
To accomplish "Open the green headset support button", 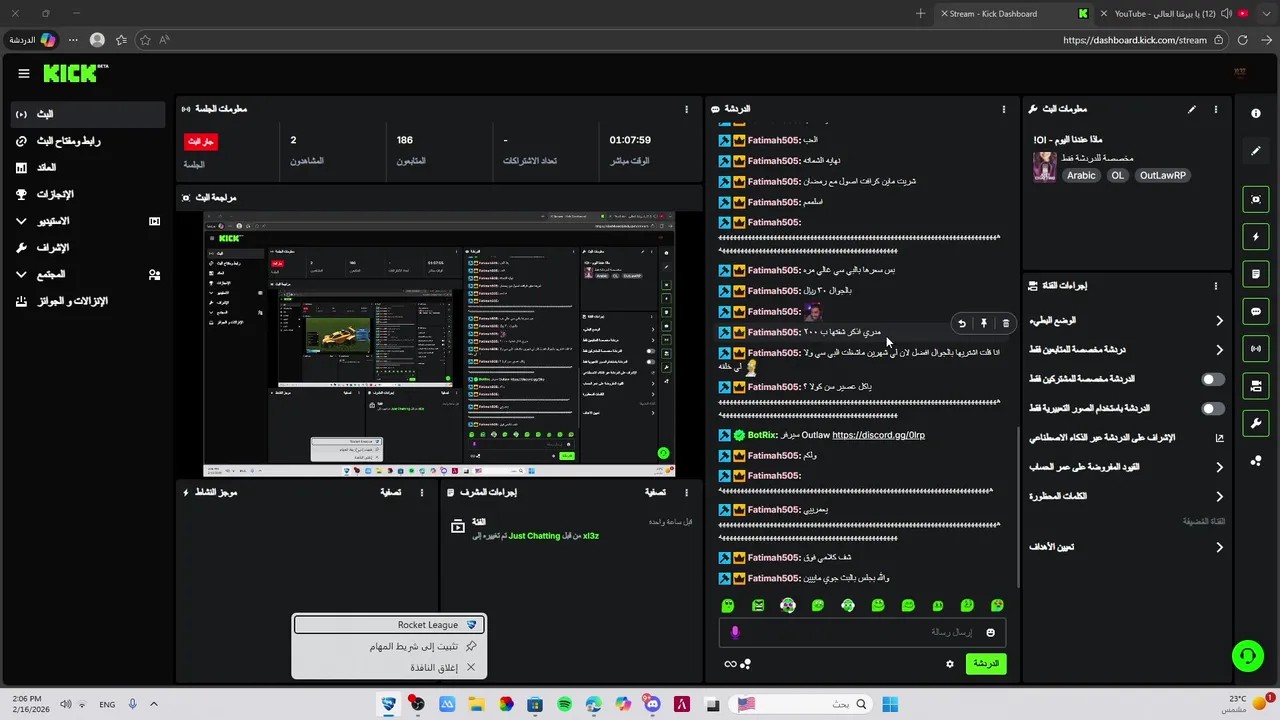I will (1247, 656).
